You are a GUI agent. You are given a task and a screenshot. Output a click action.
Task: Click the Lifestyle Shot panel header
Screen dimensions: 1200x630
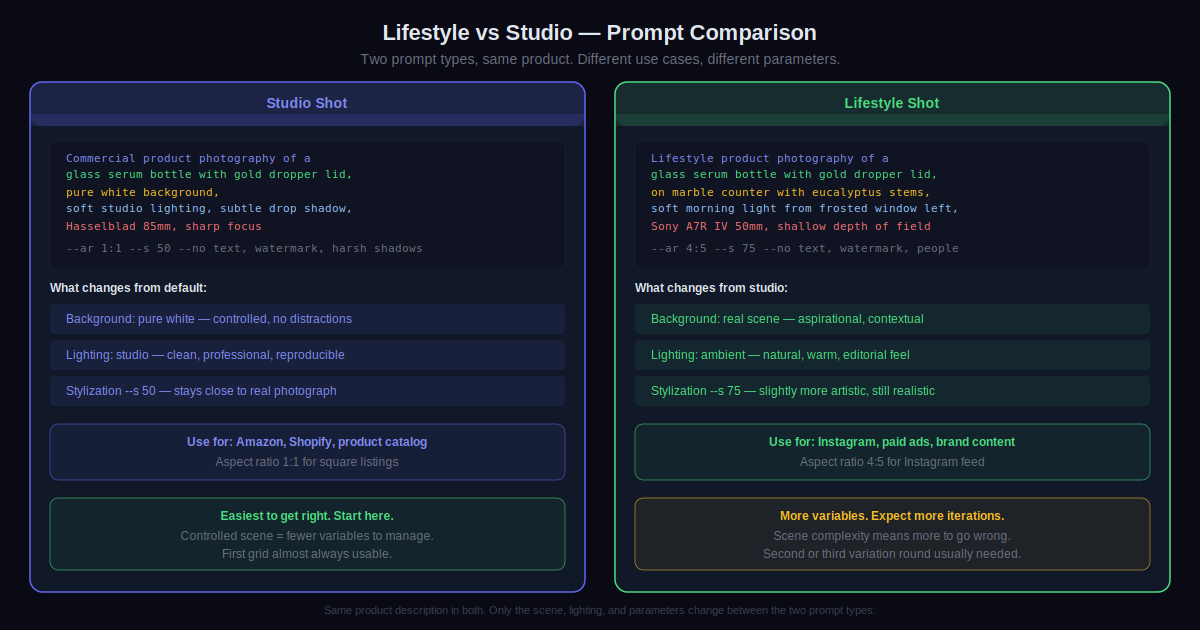coord(891,103)
